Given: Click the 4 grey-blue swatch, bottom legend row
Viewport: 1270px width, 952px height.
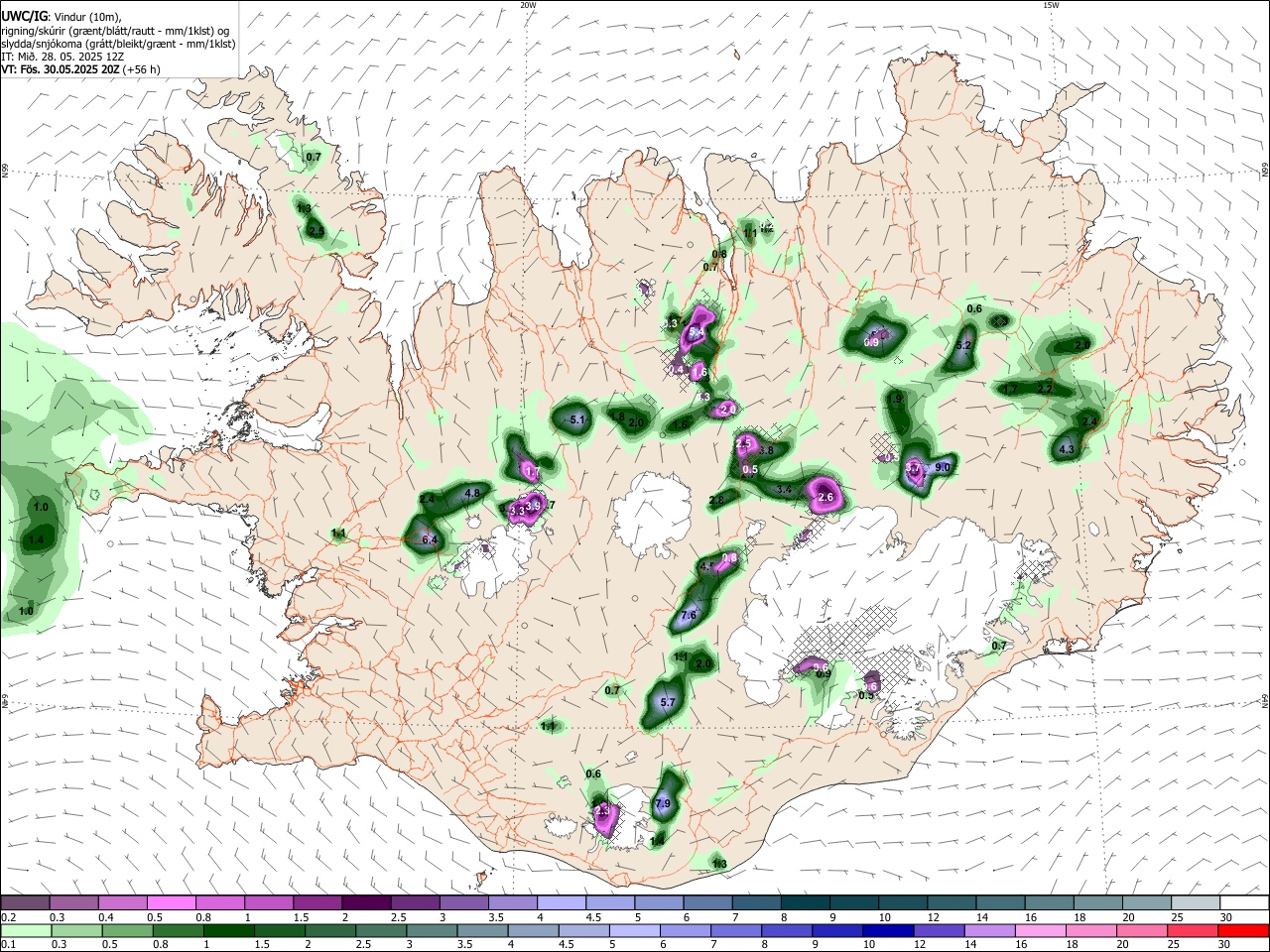Looking at the screenshot, I should tap(532, 930).
